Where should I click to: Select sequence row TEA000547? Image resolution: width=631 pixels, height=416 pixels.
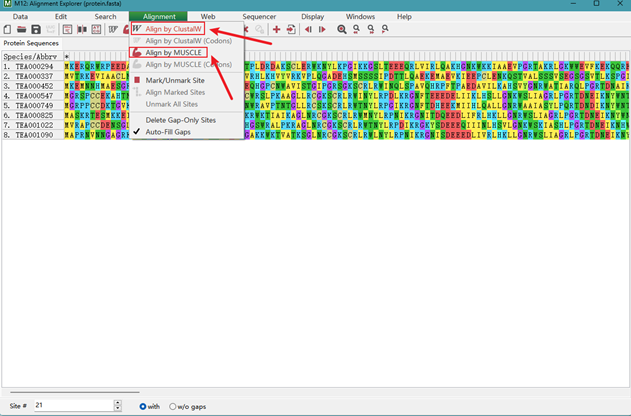pyautogui.click(x=32, y=96)
